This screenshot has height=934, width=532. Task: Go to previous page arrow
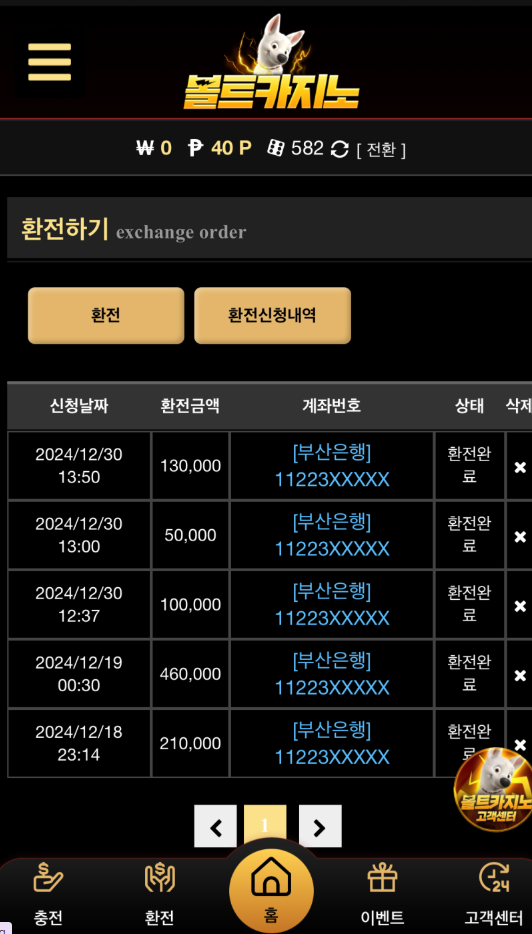coord(216,826)
